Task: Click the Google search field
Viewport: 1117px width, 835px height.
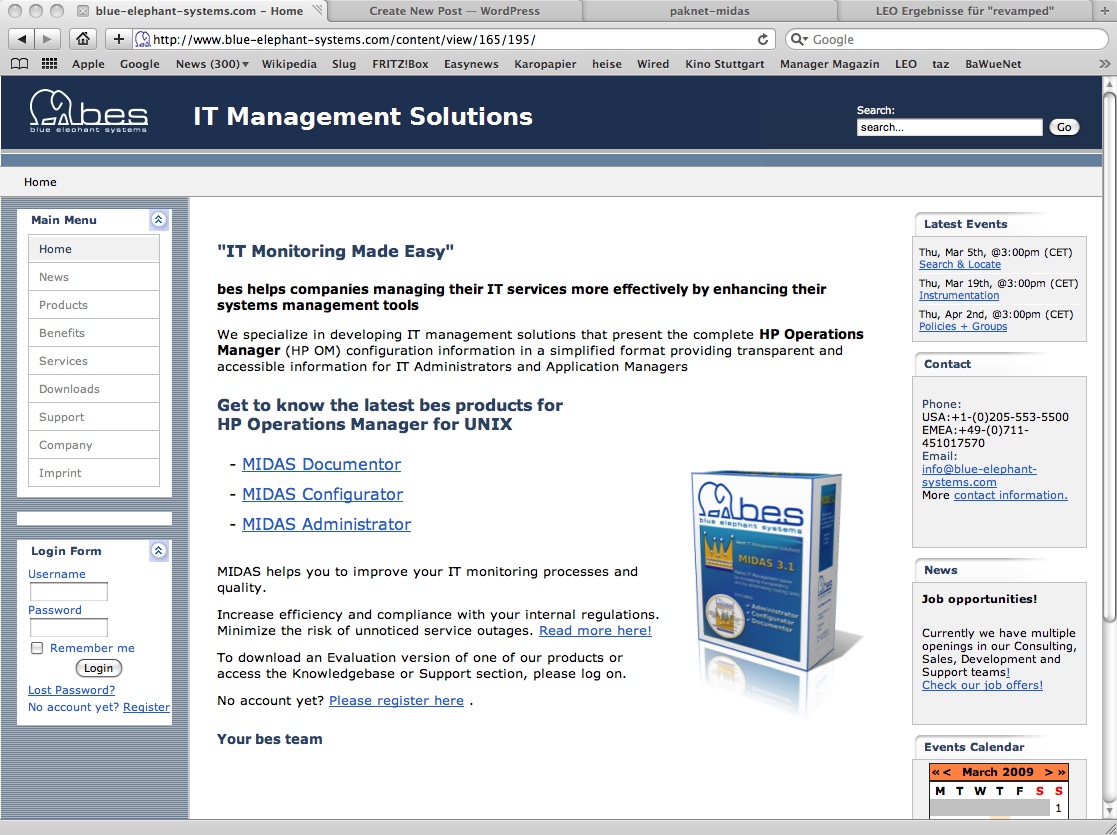Action: click(x=947, y=39)
